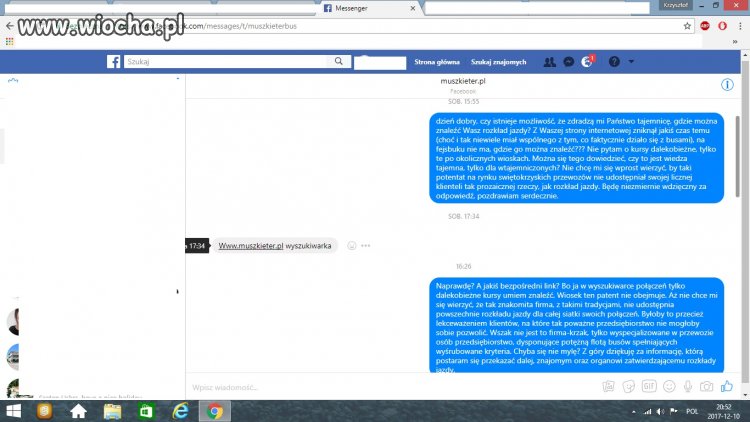
Task: Open the Windows Start button
Action: (13, 411)
